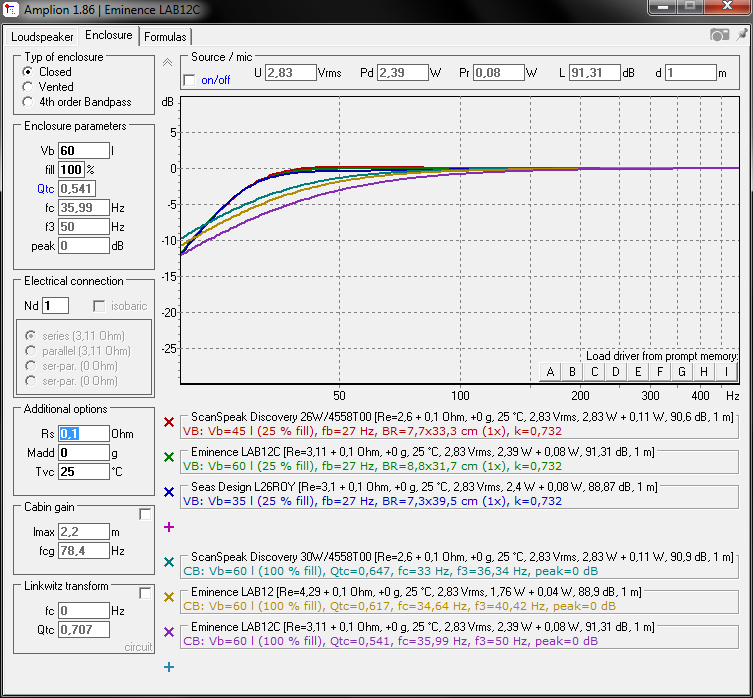Remove the purple Eminence LAB12C closed-box curve
Screen dimensions: 753x698
(x=169, y=632)
